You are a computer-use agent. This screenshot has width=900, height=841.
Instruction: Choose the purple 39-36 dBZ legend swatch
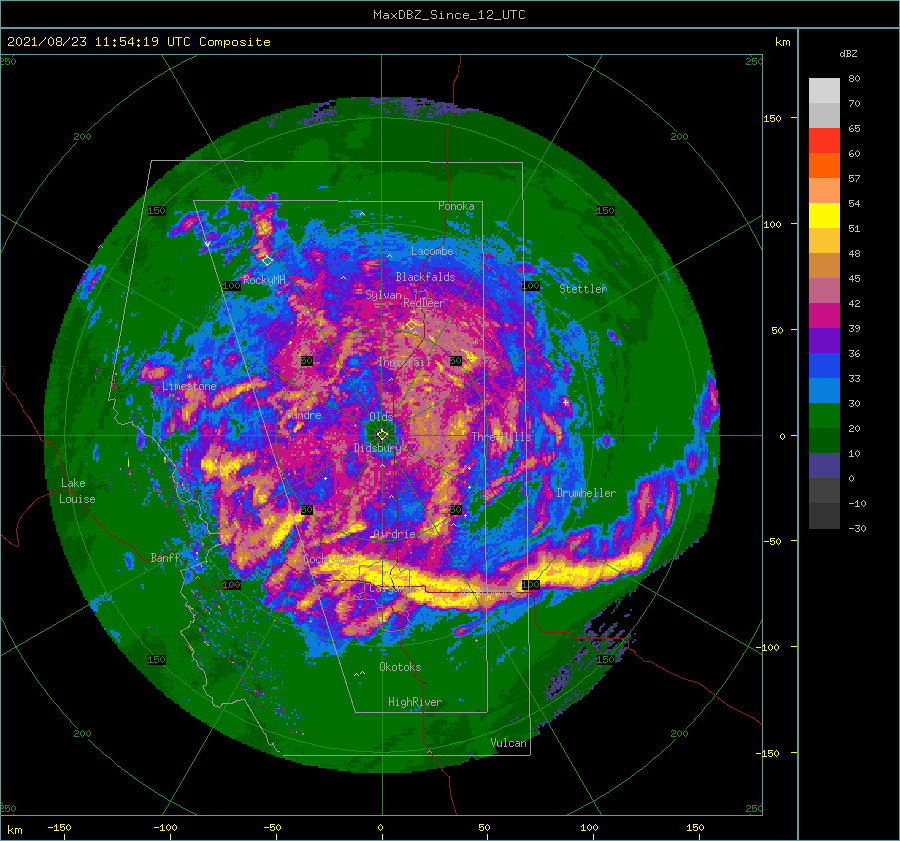pos(824,341)
